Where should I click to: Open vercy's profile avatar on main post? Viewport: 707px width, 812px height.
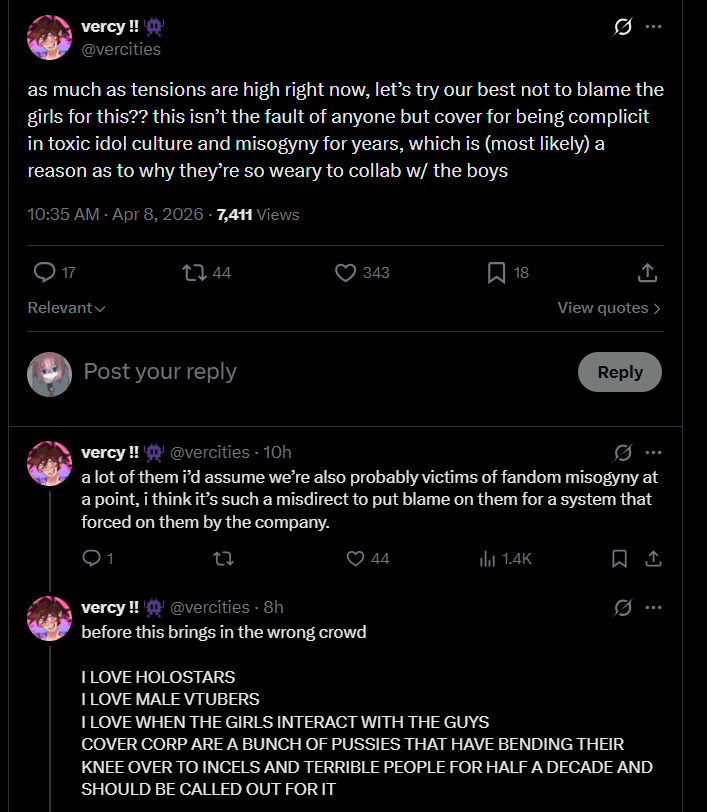pyautogui.click(x=49, y=37)
